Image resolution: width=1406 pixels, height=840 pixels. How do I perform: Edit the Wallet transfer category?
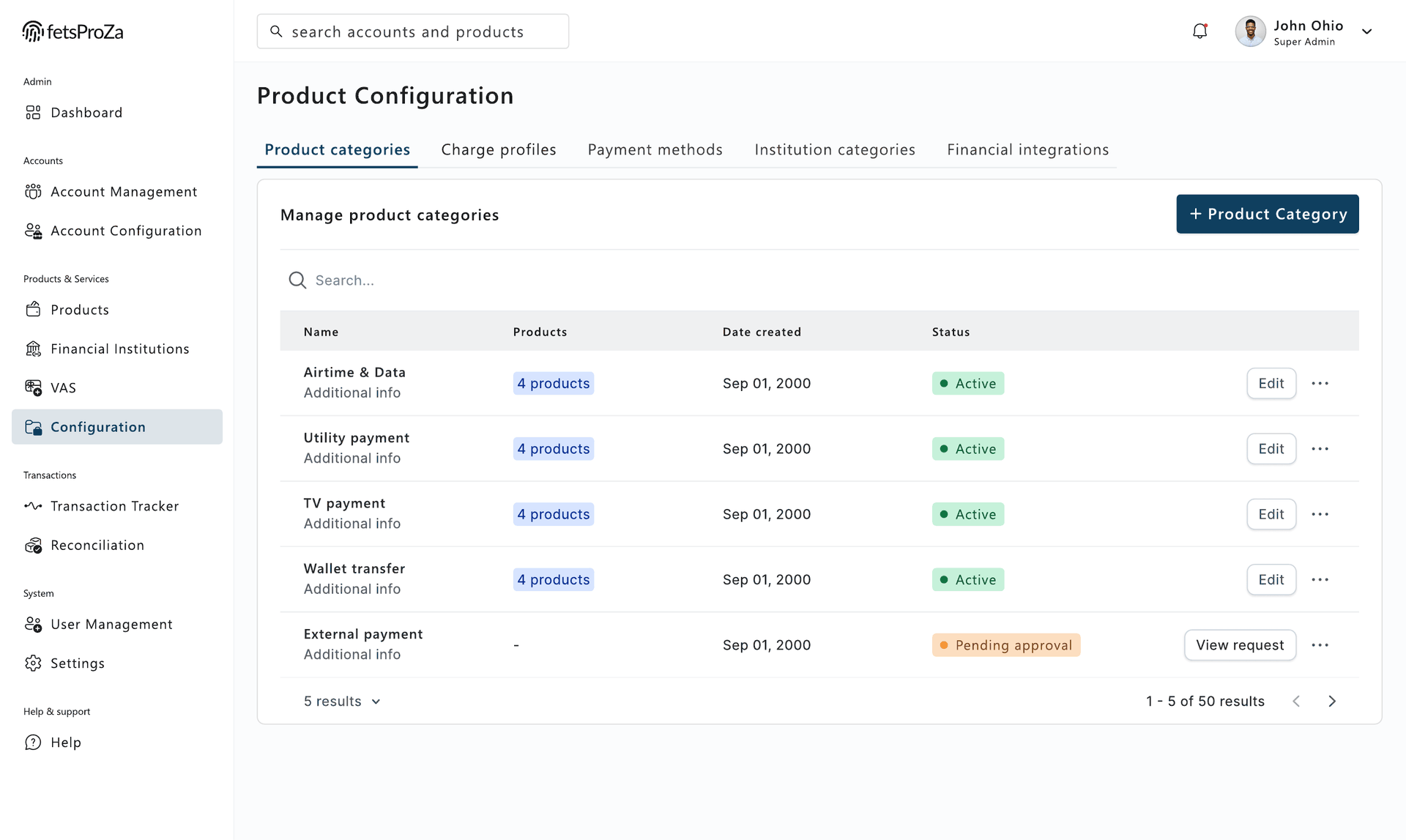(1271, 579)
